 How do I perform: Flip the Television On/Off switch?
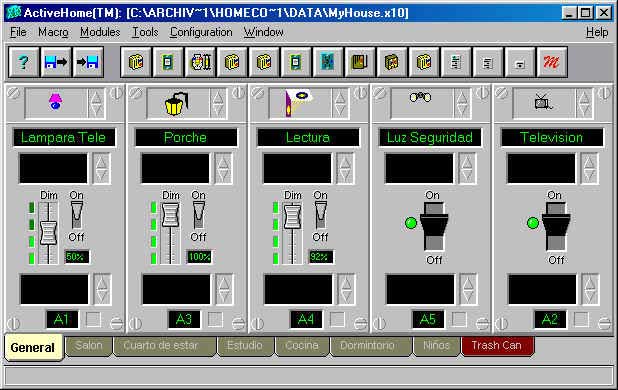point(556,226)
